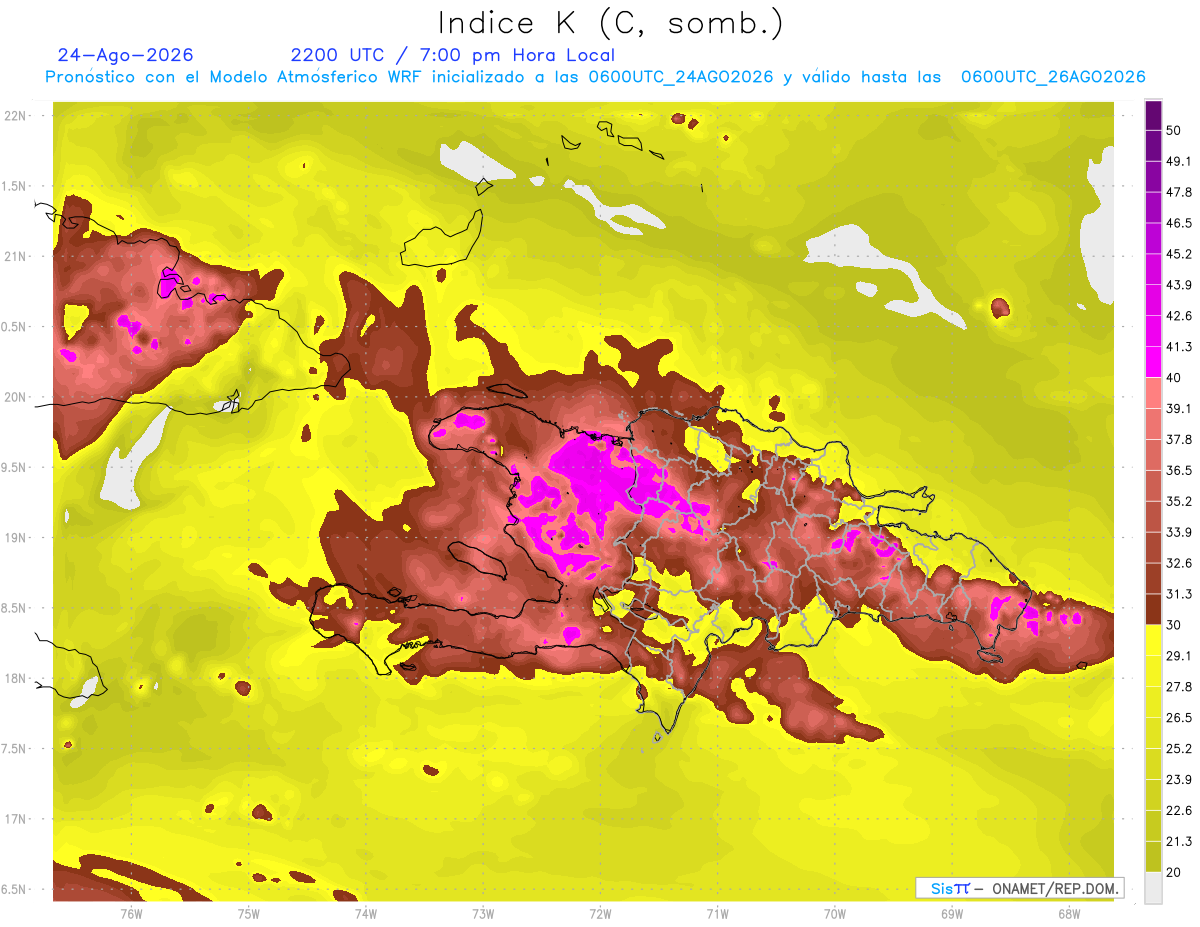Click the legend value "22.6"
Viewport: 1200px width, 927px height.
click(x=1180, y=811)
